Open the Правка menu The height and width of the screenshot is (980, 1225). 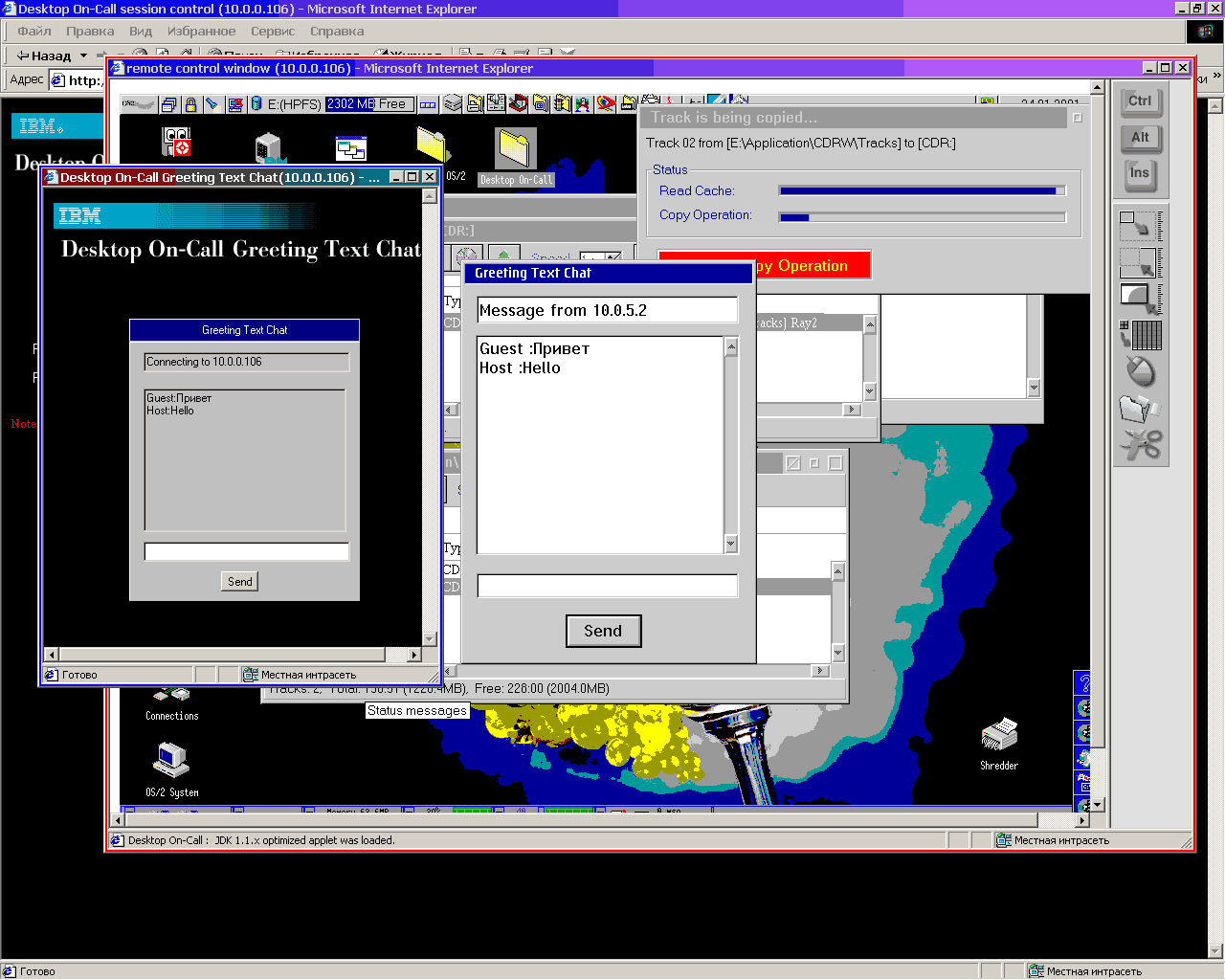(90, 32)
